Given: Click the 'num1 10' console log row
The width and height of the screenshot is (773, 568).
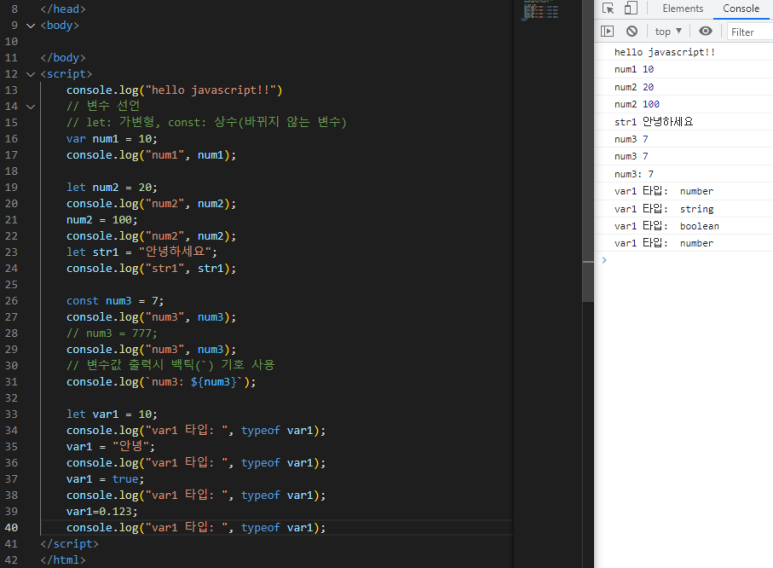Looking at the screenshot, I should pos(683,70).
